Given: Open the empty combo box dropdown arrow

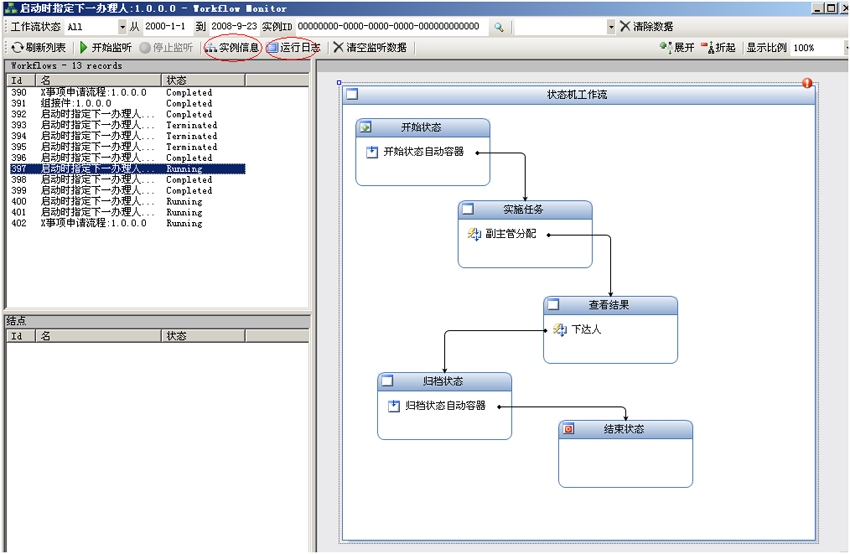Looking at the screenshot, I should [611, 27].
